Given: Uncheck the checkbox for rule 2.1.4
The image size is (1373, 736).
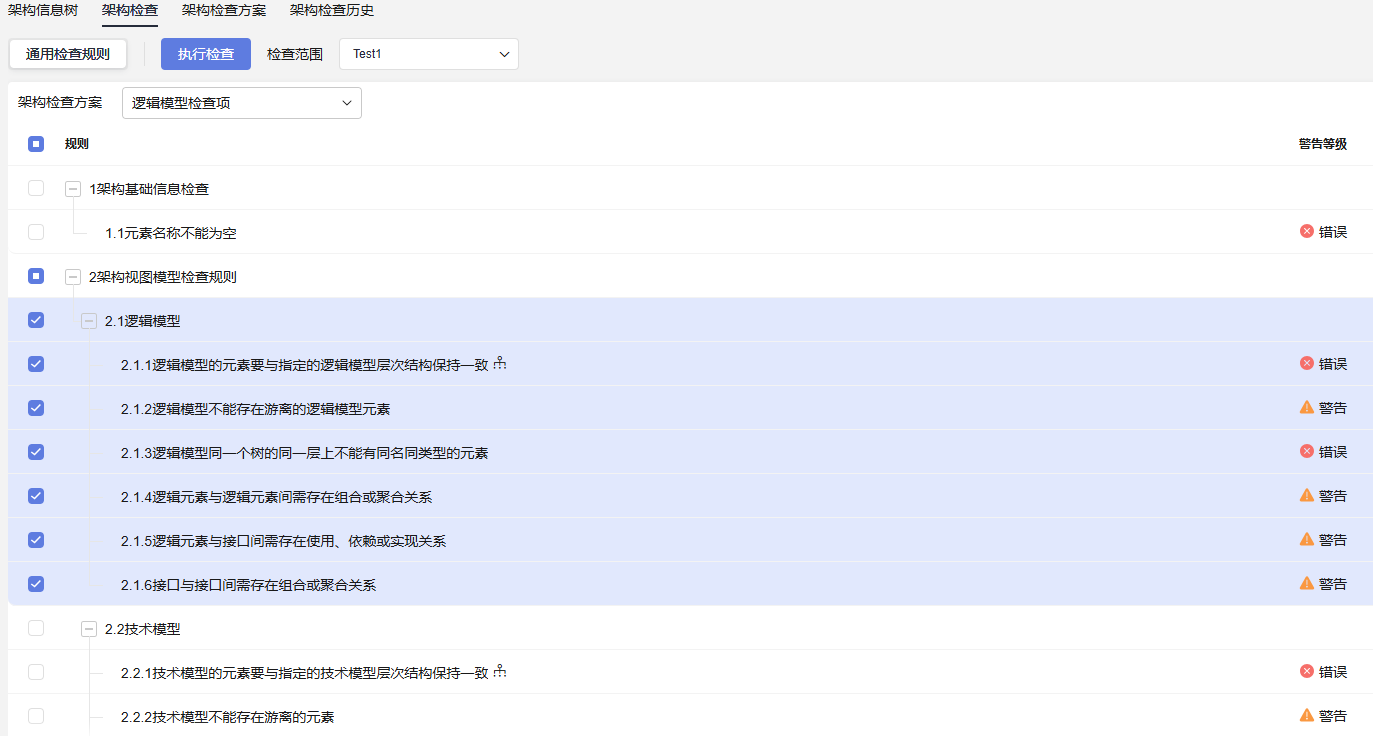Looking at the screenshot, I should pyautogui.click(x=36, y=496).
